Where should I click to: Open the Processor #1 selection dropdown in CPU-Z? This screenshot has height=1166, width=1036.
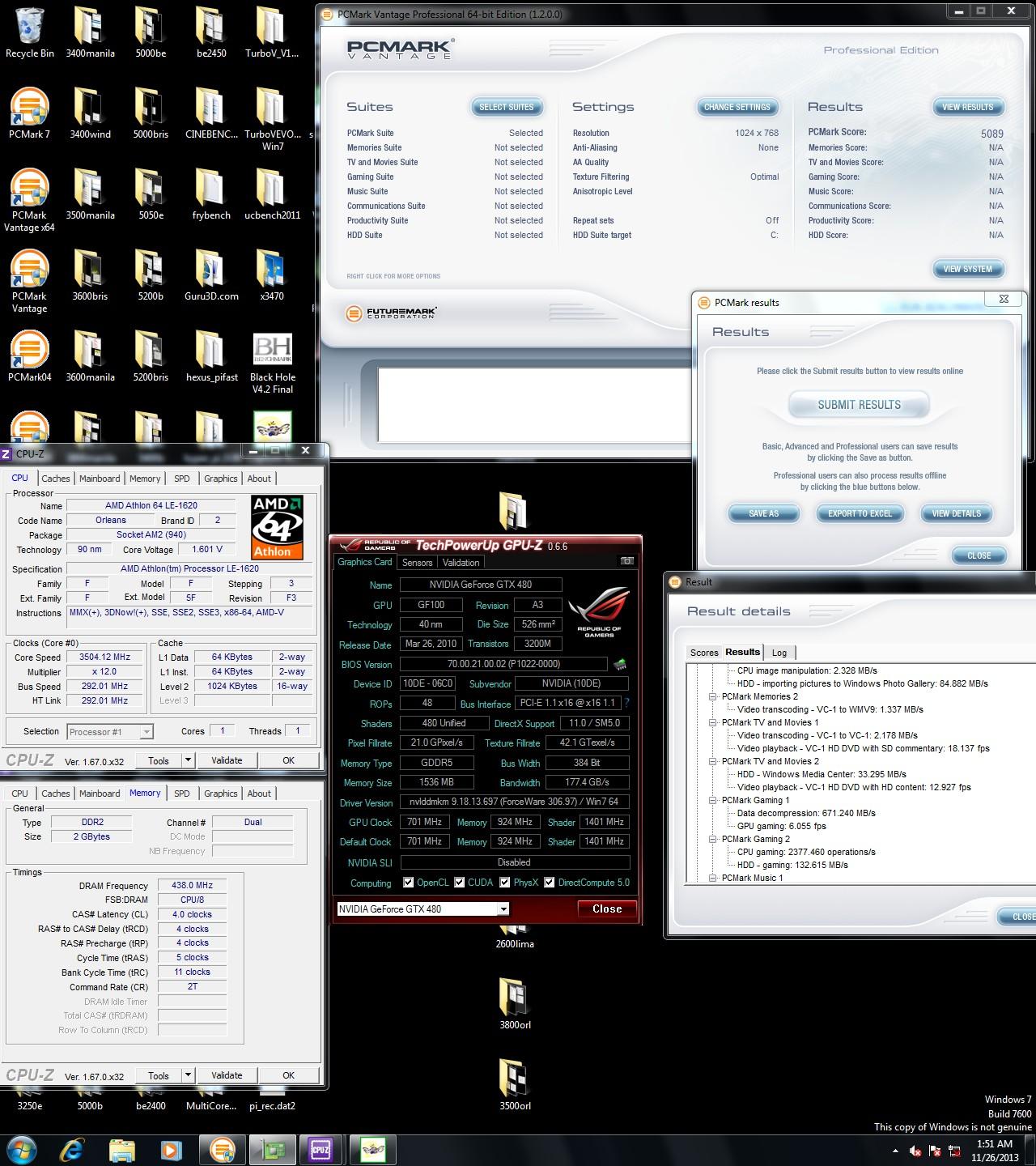pyautogui.click(x=146, y=732)
